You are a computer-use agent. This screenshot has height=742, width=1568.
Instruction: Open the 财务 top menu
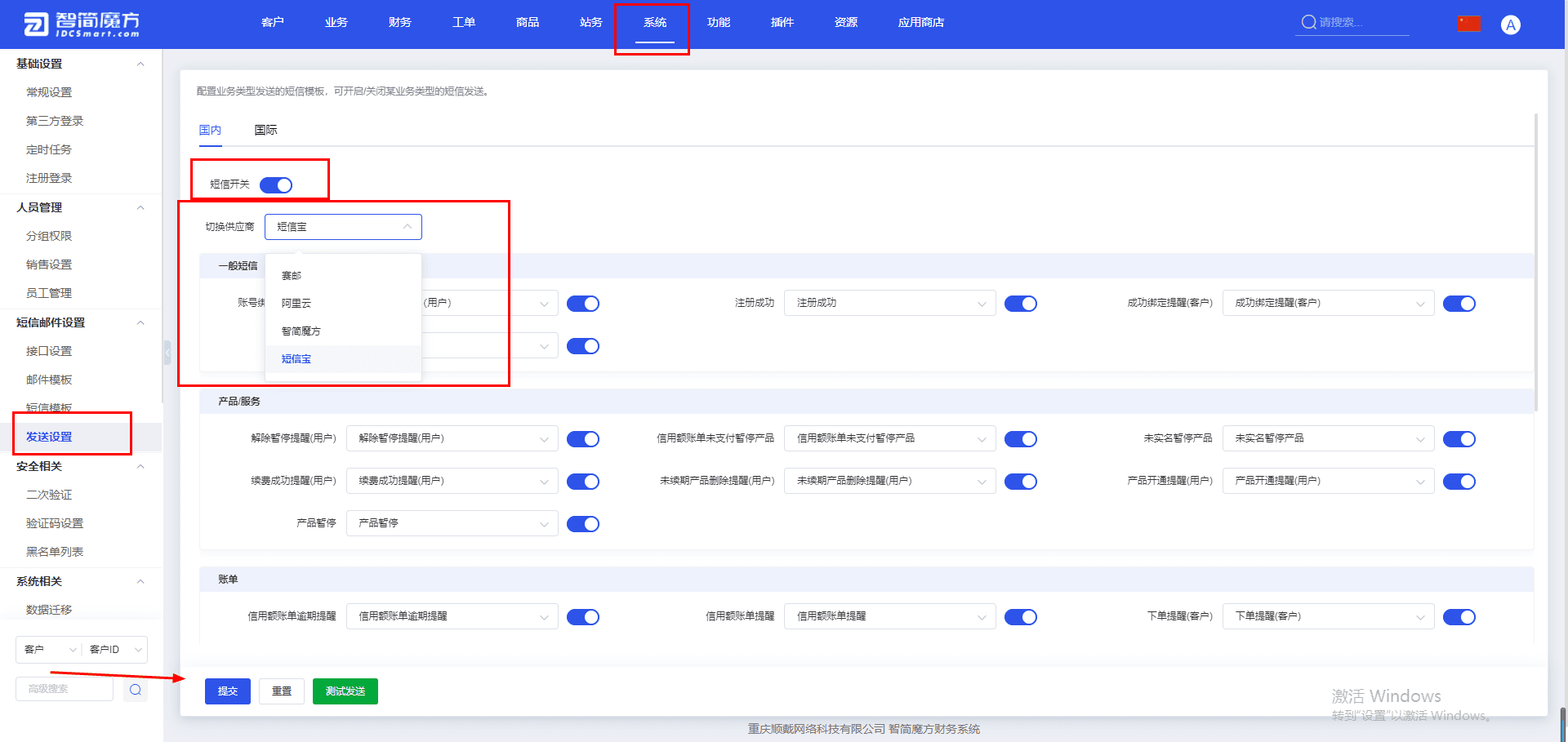[400, 23]
